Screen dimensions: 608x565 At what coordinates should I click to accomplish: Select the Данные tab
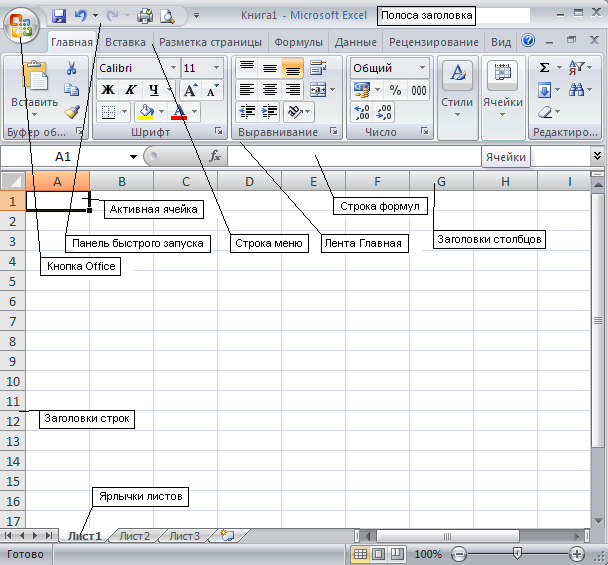356,42
